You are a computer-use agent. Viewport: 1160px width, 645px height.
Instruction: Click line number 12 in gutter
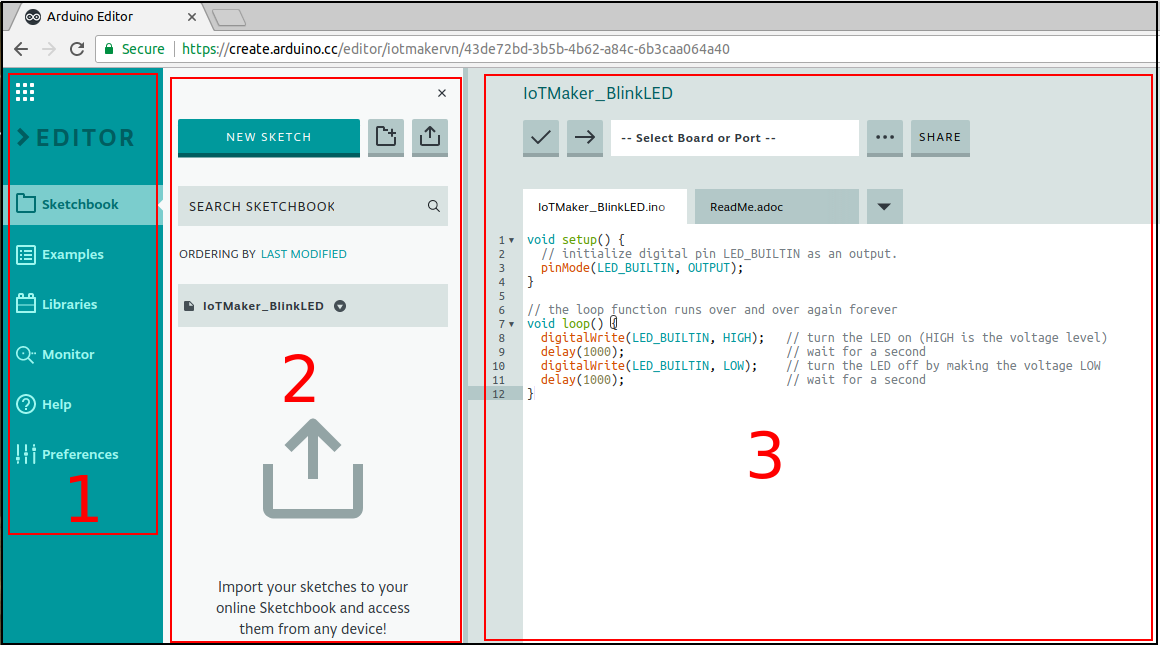point(499,394)
